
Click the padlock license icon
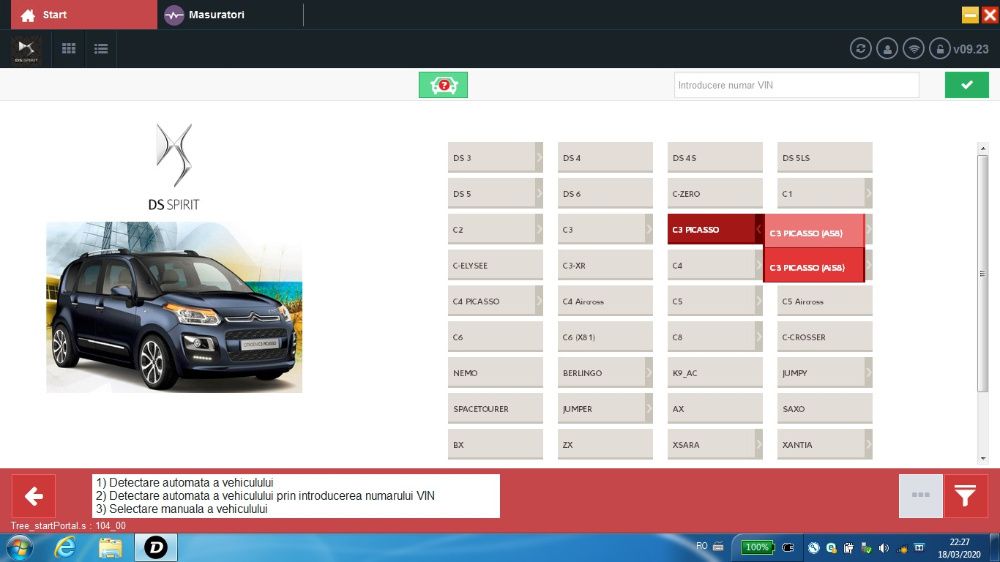click(939, 48)
